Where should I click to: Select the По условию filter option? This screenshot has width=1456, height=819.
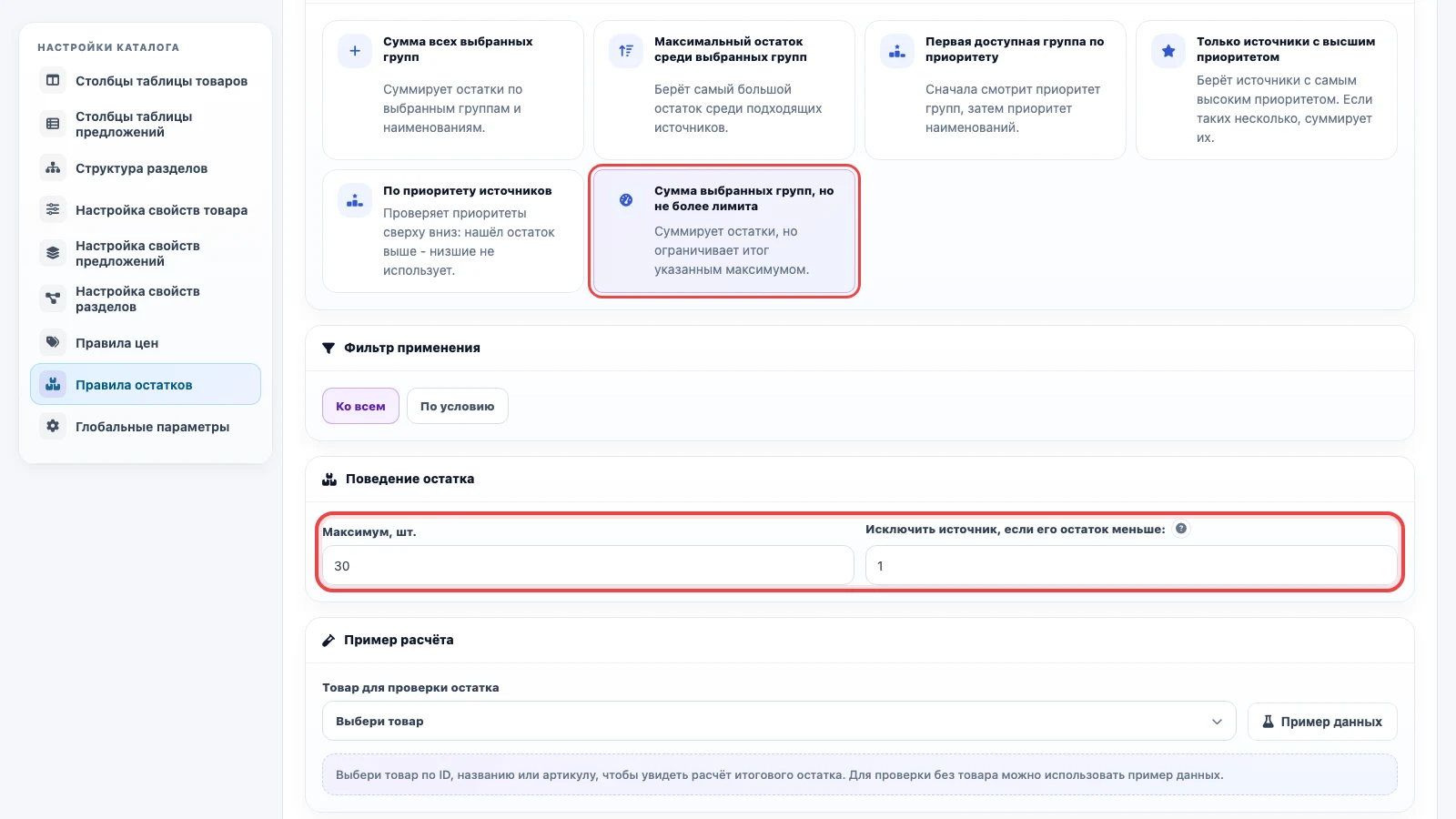(457, 406)
